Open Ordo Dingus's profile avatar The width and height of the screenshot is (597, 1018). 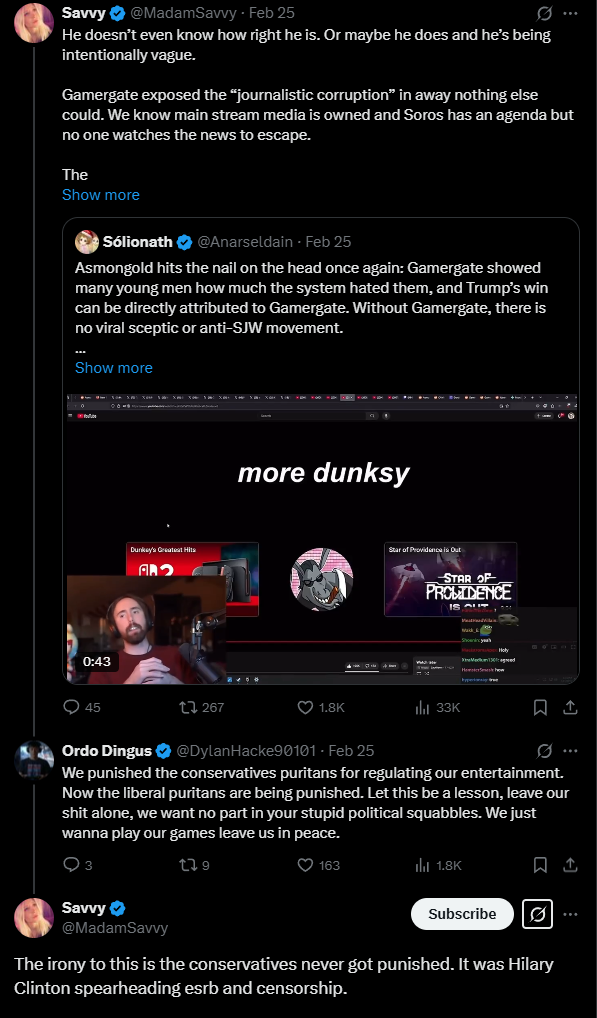tap(34, 760)
